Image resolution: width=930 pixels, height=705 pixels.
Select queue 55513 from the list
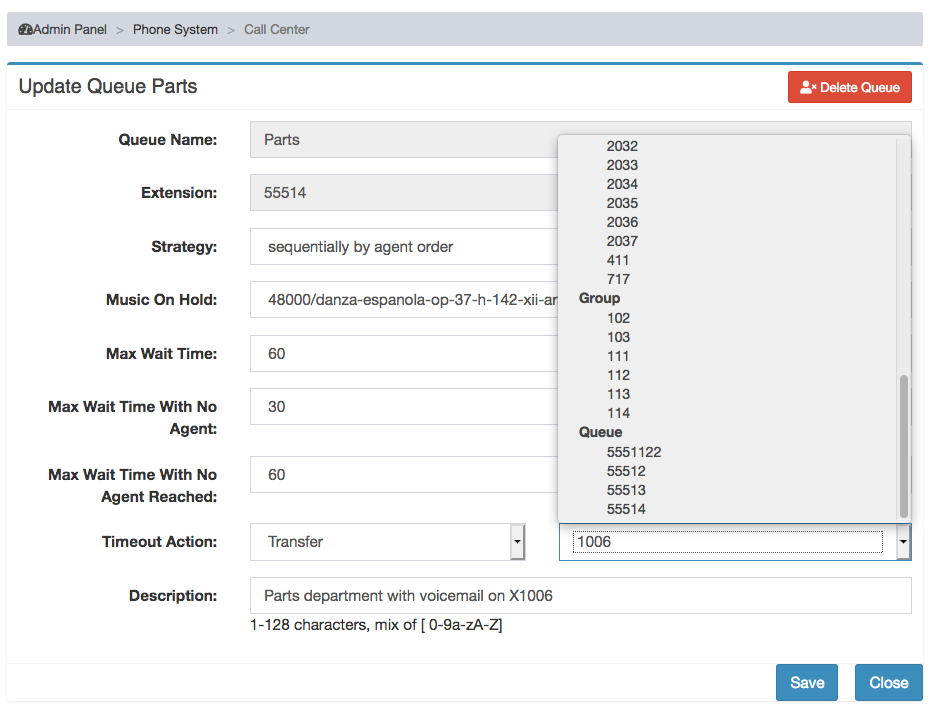click(626, 490)
